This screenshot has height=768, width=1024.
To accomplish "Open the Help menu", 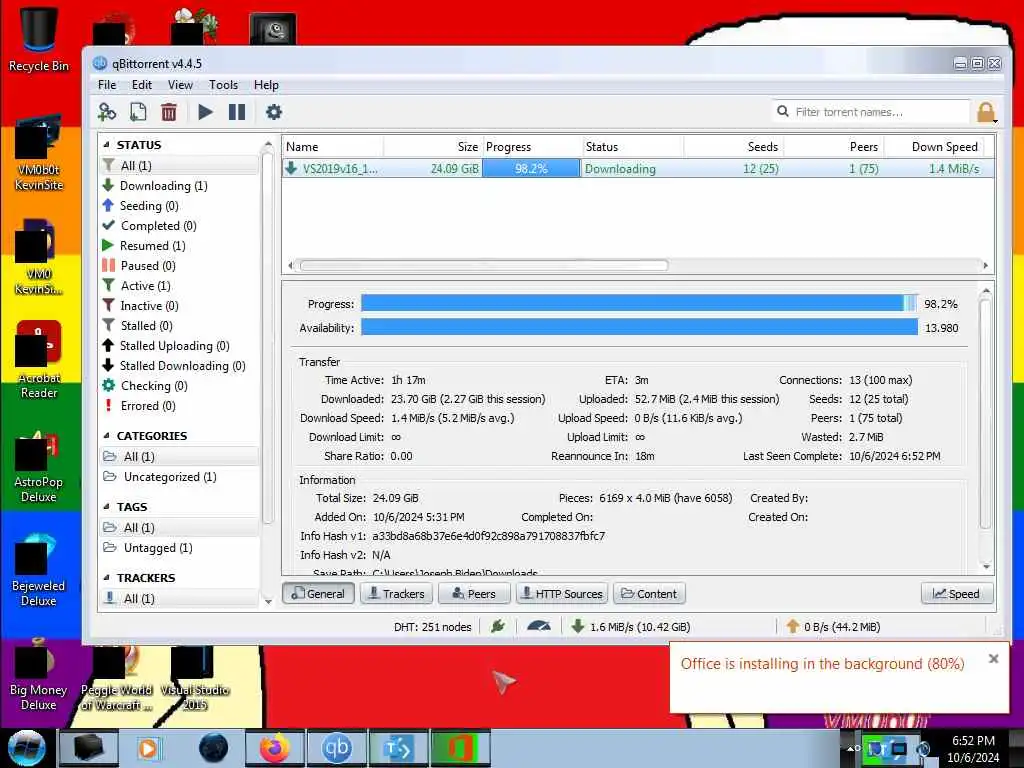I will (x=266, y=85).
